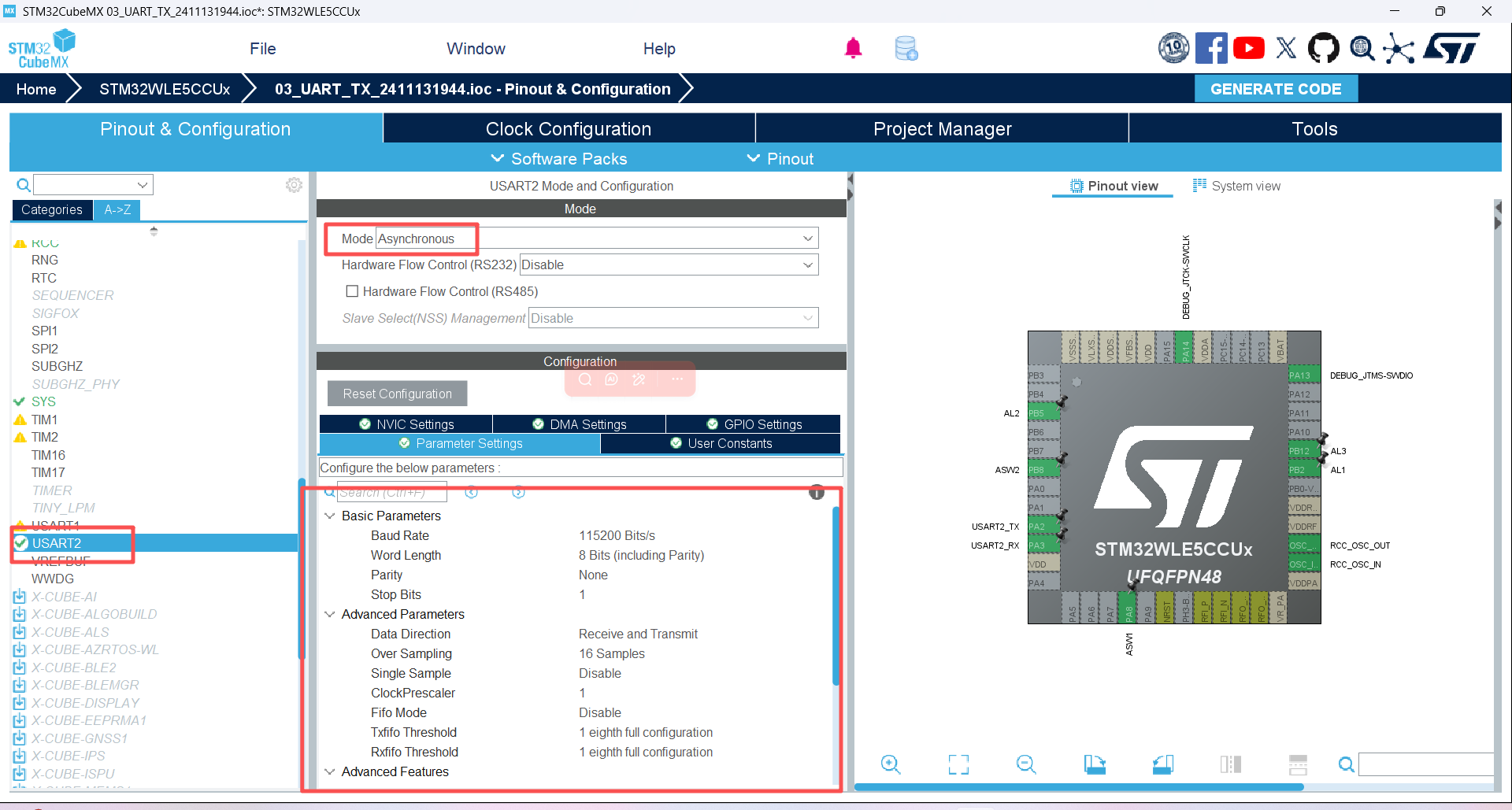
Task: Focus the pinout search input field
Action: coord(1426,764)
